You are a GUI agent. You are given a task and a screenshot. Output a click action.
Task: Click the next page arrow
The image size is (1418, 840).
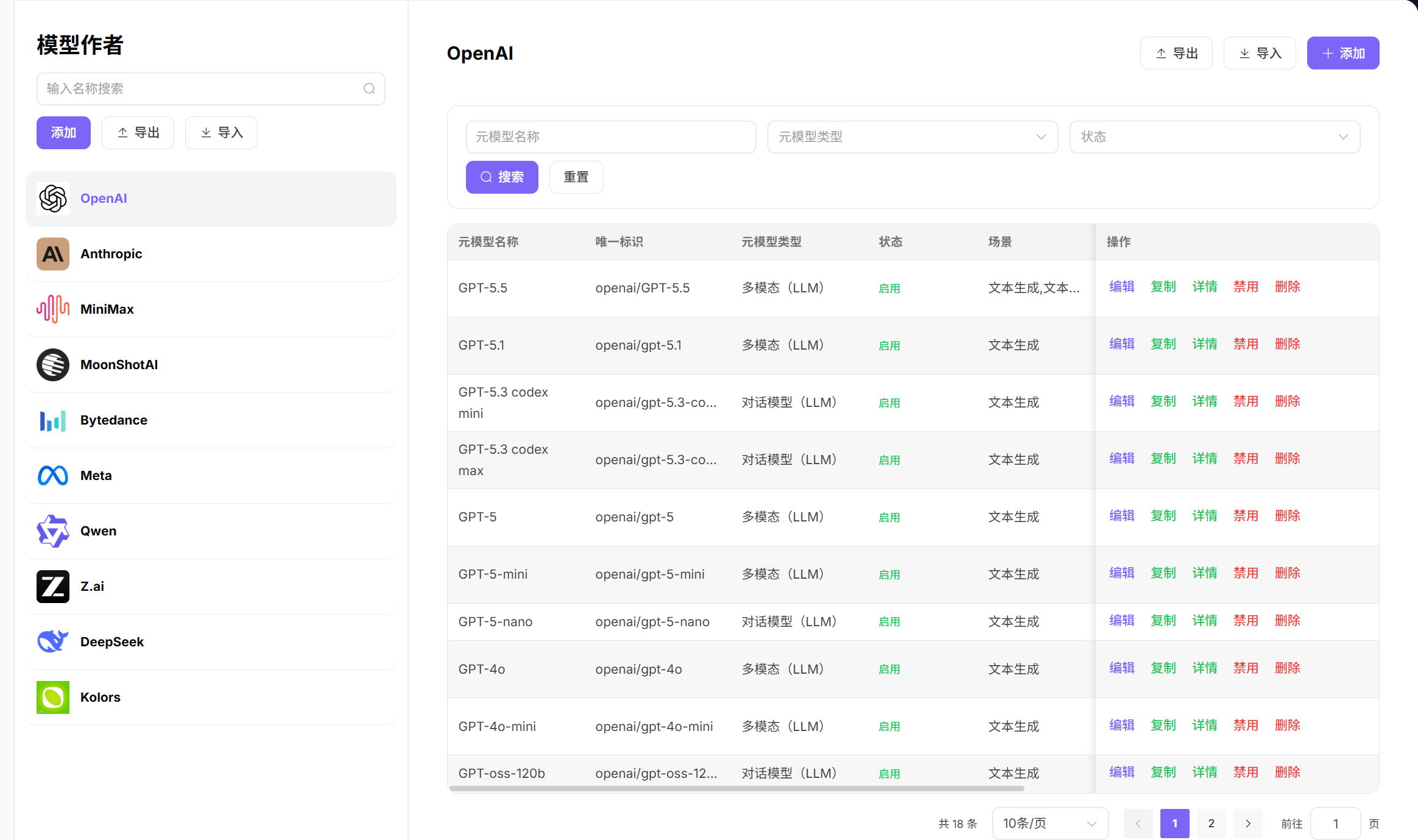1248,824
